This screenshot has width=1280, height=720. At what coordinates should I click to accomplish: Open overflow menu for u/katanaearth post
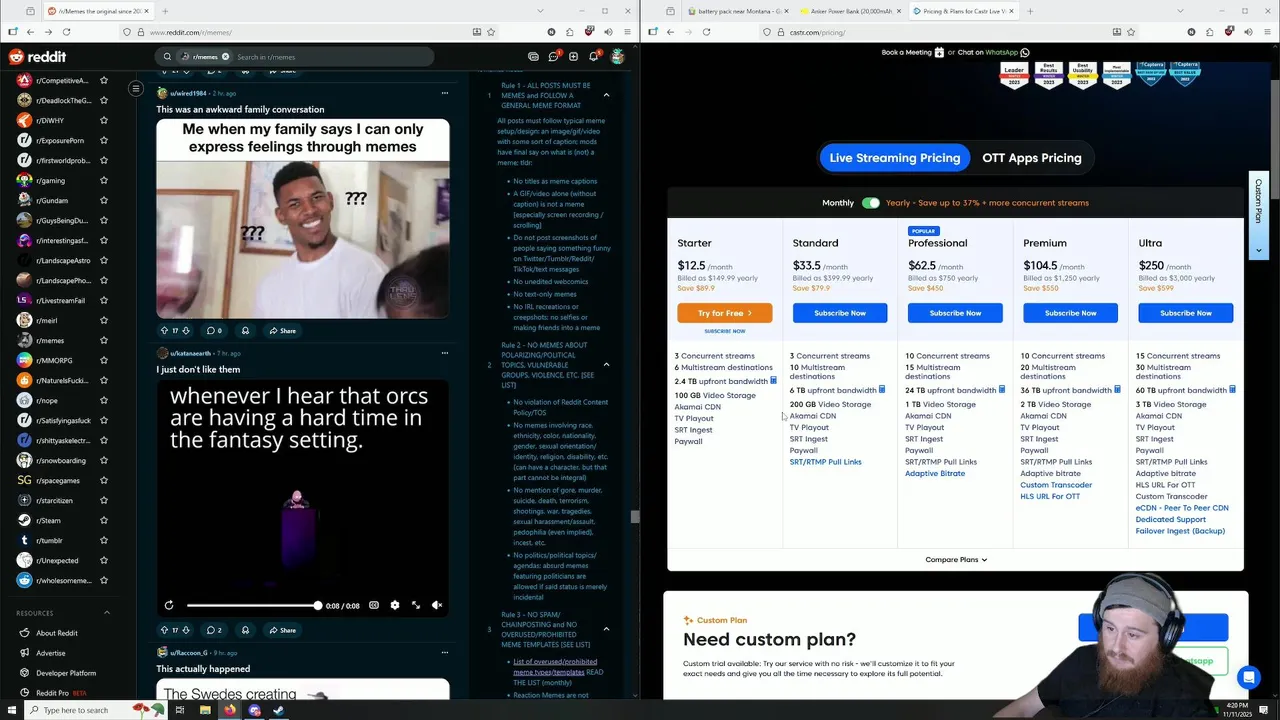click(x=445, y=353)
